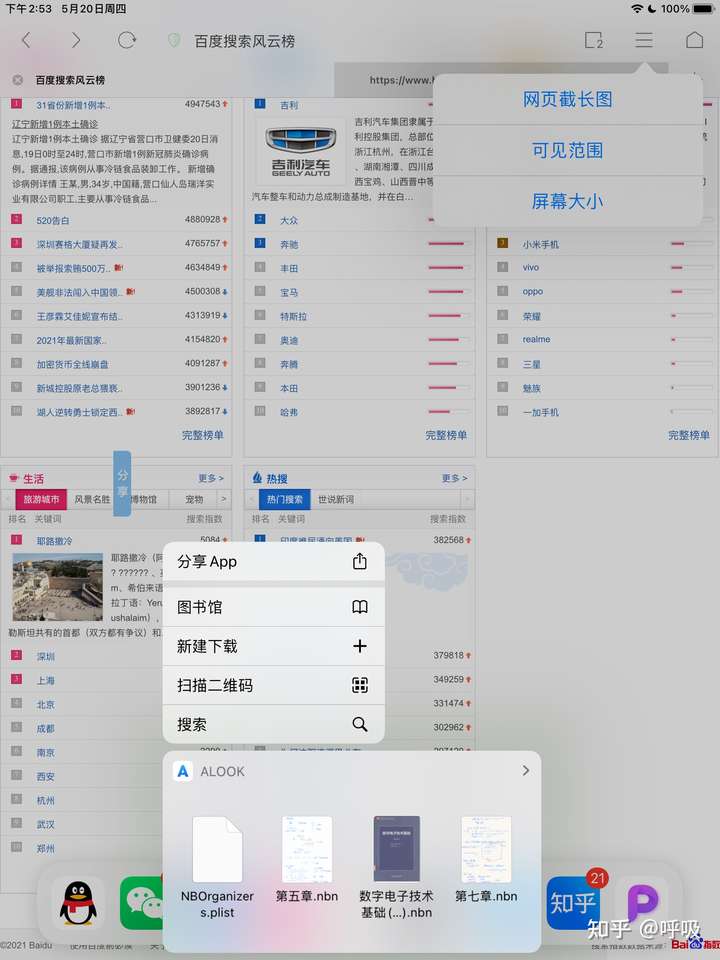Open 吉利 car brand entry
The image size is (720, 960).
[289, 105]
